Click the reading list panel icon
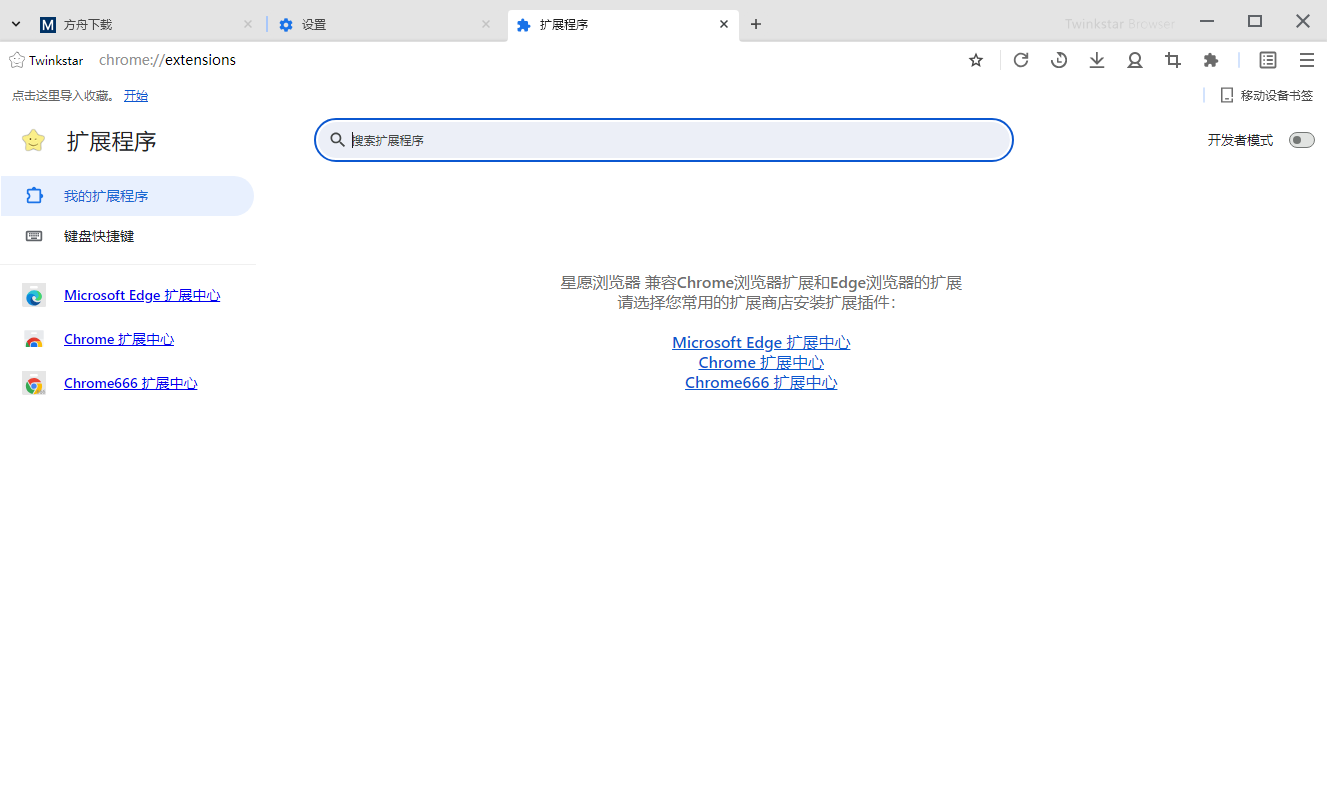This screenshot has height=800, width=1327. tap(1267, 60)
